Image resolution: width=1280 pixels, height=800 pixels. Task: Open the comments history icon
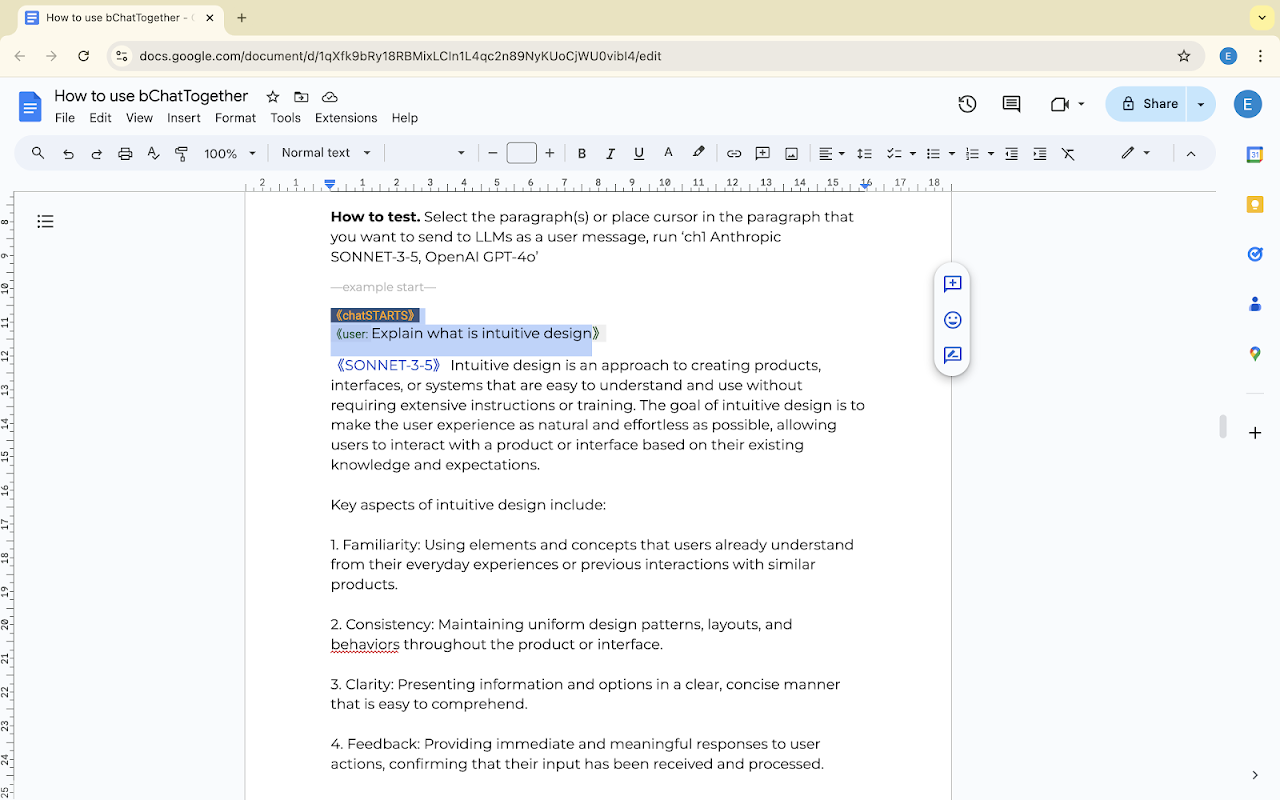click(1011, 104)
